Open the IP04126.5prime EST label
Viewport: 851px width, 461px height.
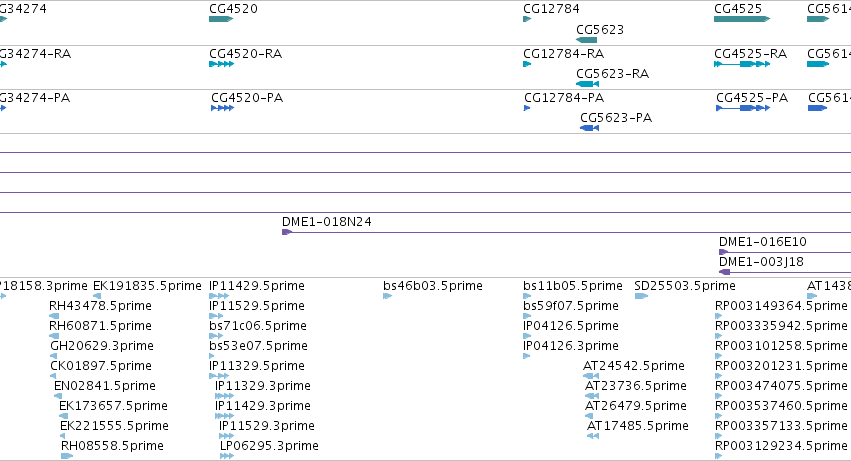[x=571, y=326]
